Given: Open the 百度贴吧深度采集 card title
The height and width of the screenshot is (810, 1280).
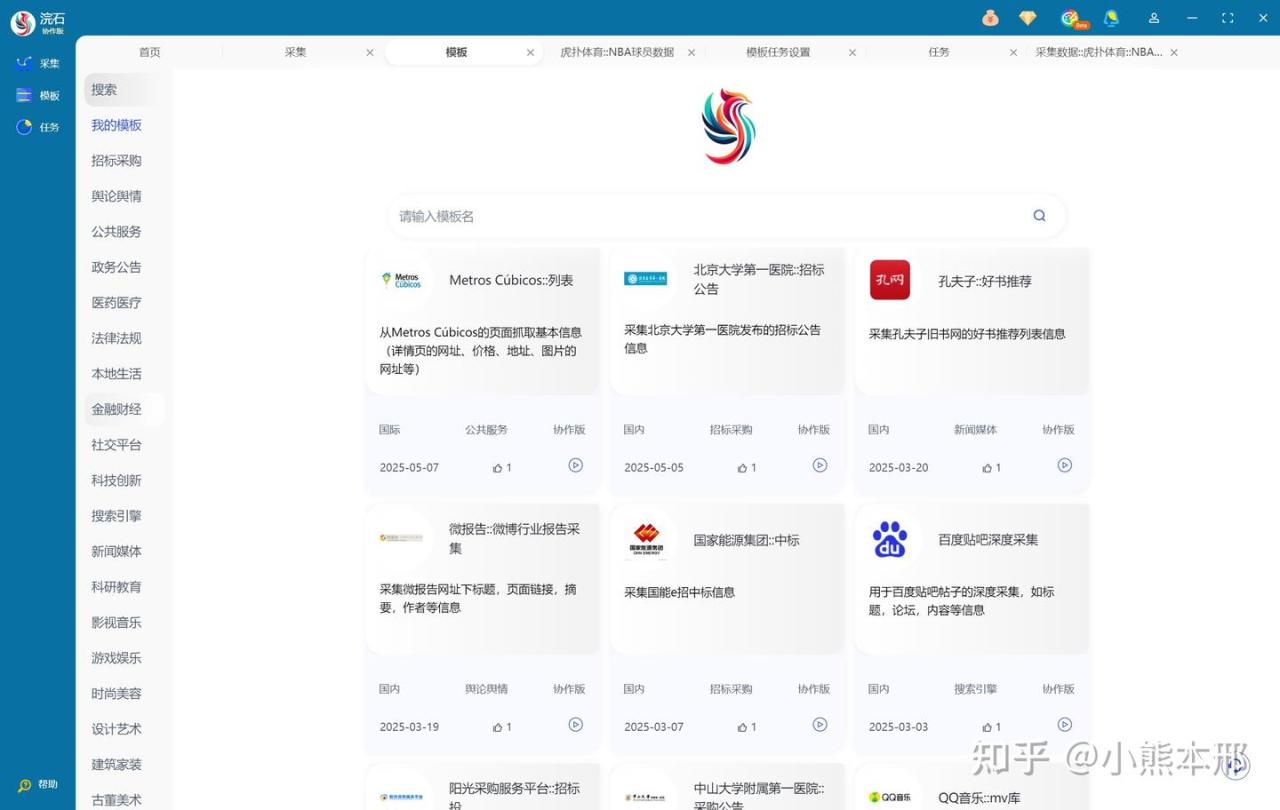Looking at the screenshot, I should (x=988, y=540).
